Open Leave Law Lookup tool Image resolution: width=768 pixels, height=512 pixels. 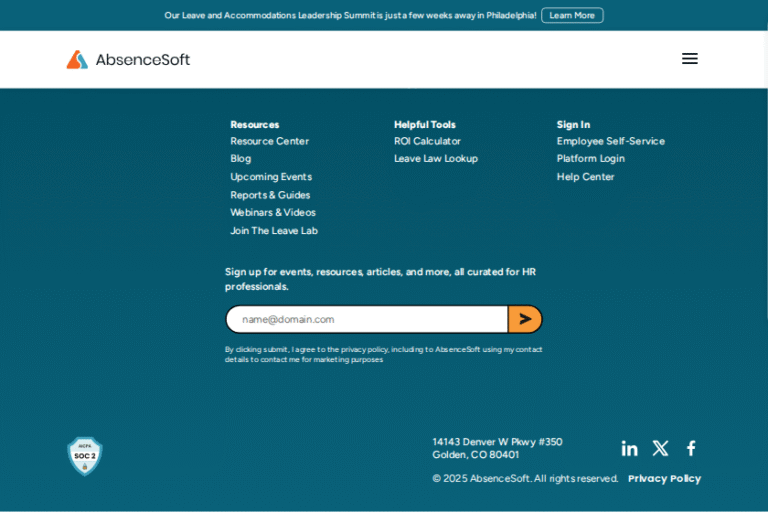tap(436, 159)
